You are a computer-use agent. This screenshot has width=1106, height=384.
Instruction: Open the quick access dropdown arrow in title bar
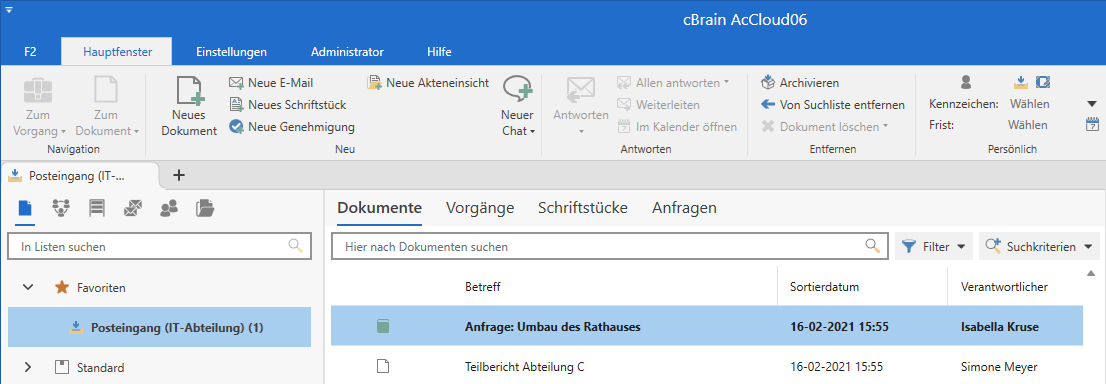pos(8,9)
